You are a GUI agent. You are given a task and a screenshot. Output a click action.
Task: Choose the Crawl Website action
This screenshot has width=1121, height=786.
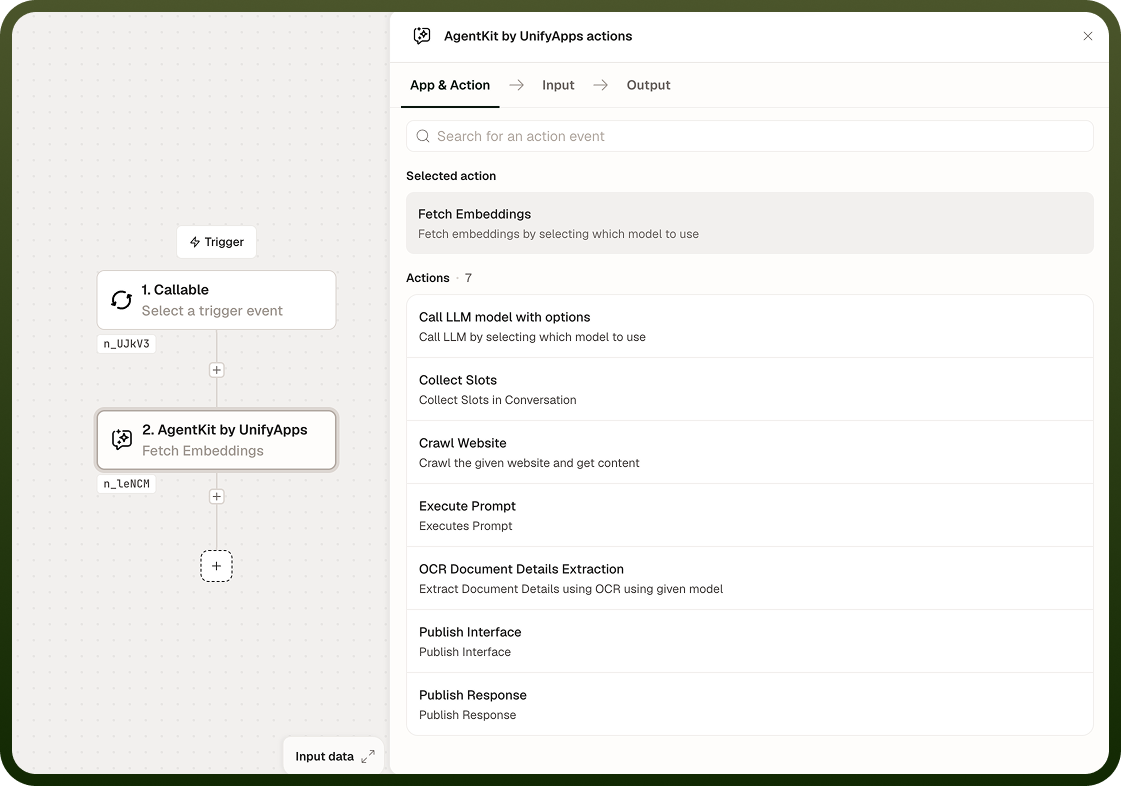pos(749,452)
